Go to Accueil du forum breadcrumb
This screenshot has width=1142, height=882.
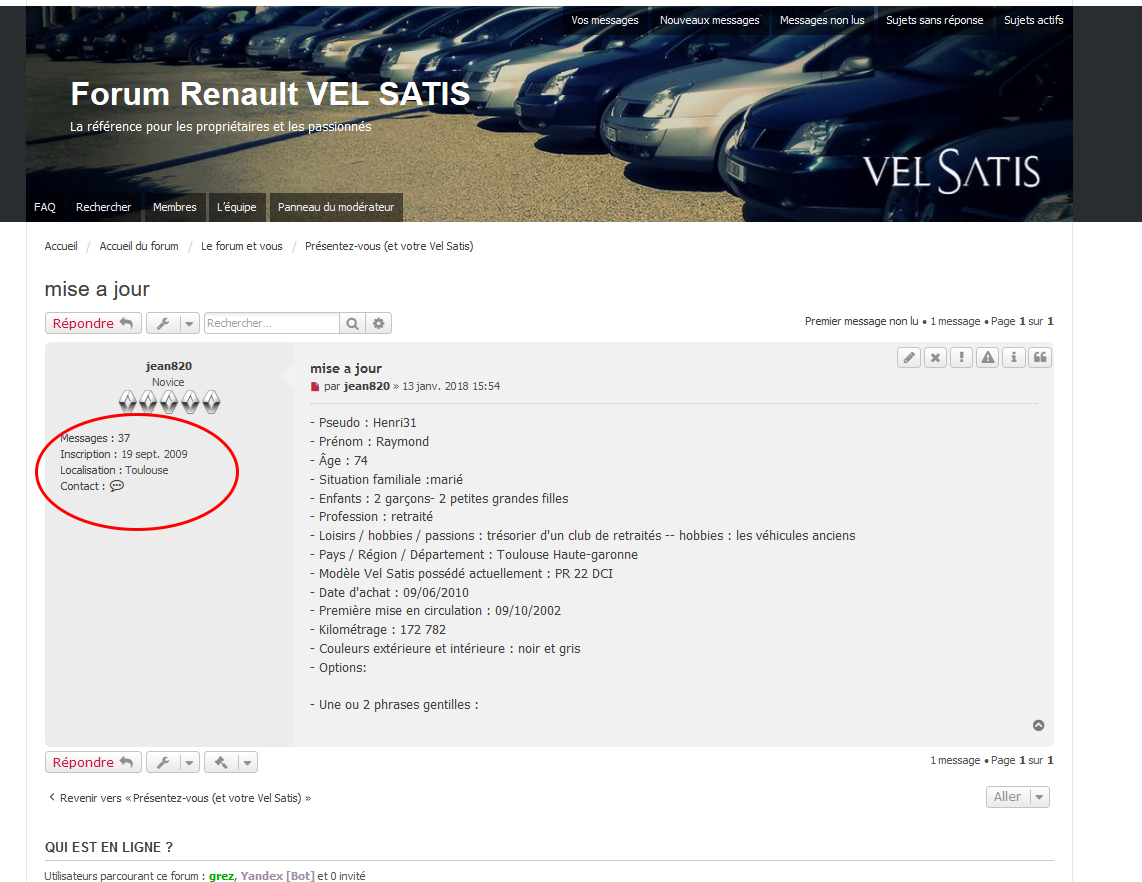139,246
